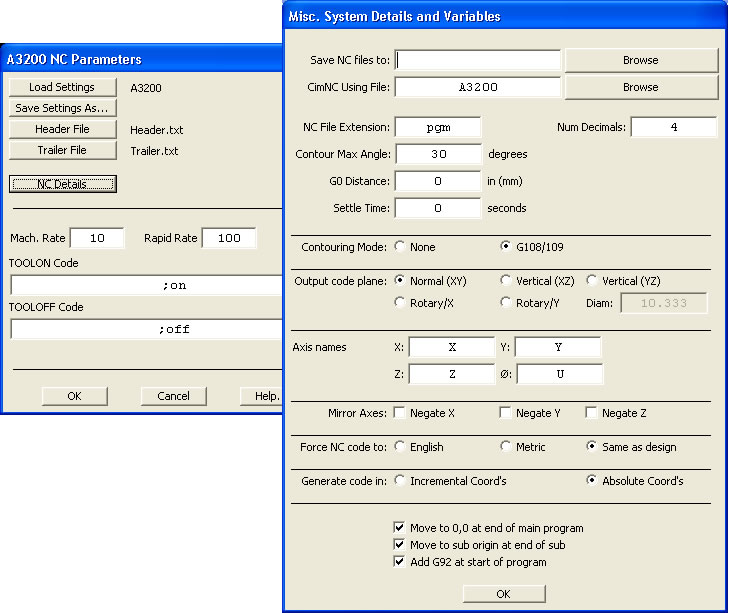Screen dimensions: 736x613
Task: Open Help in A3200 NC Parameters
Action: (x=262, y=396)
